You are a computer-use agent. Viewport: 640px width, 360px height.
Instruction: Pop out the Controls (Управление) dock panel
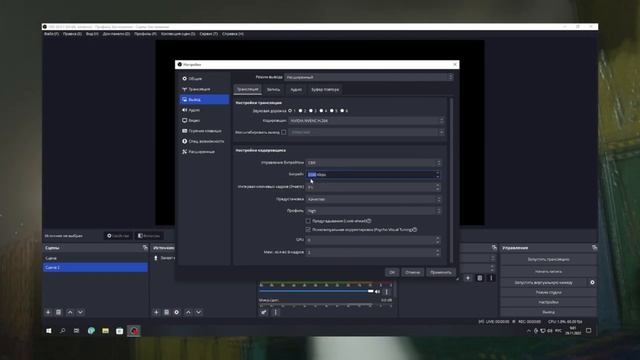594,248
